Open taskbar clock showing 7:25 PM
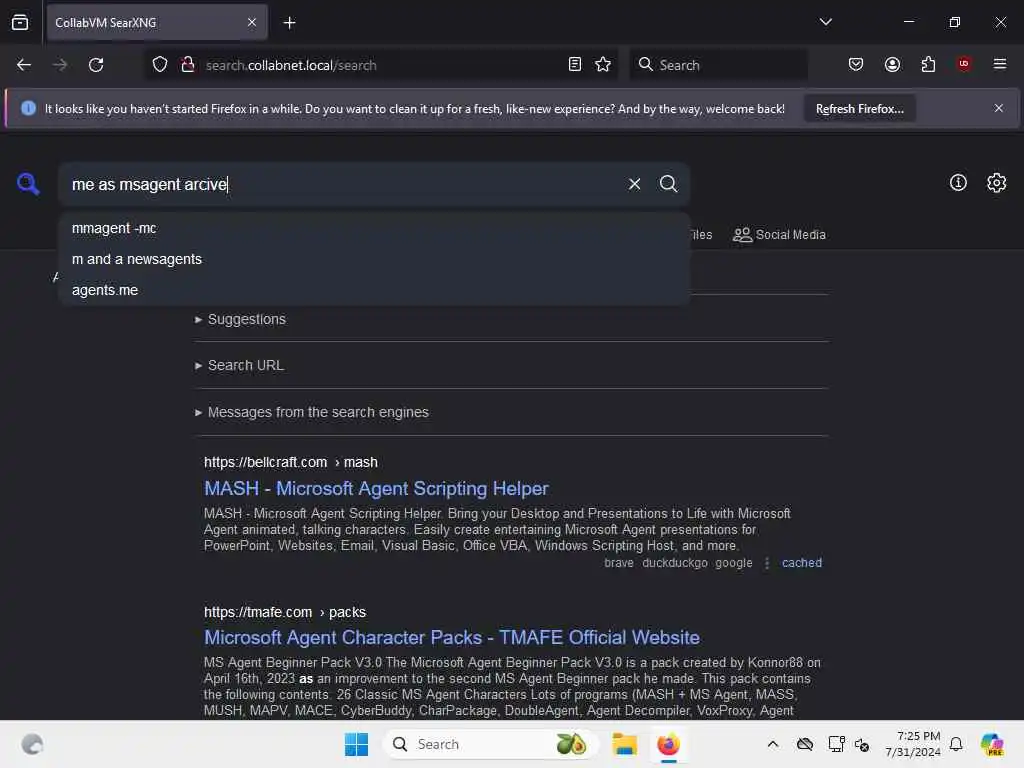 [913, 744]
